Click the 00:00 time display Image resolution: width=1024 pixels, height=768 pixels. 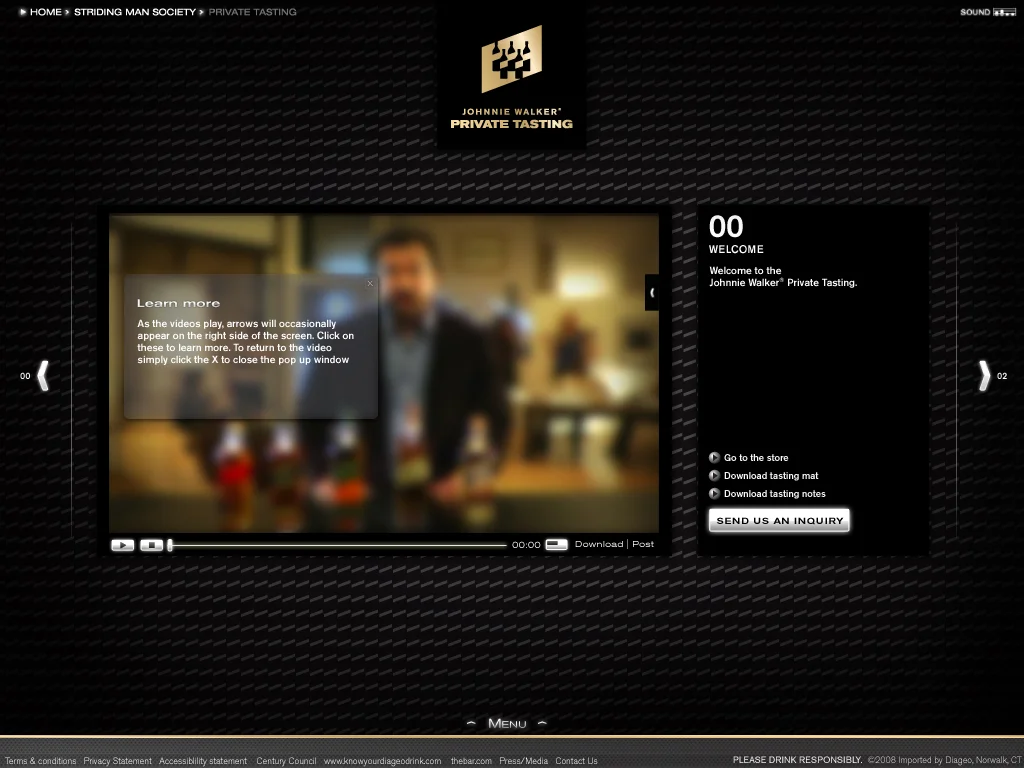coord(526,545)
